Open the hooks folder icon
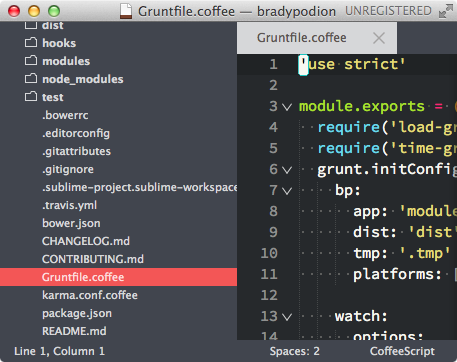The image size is (457, 362). click(x=31, y=43)
